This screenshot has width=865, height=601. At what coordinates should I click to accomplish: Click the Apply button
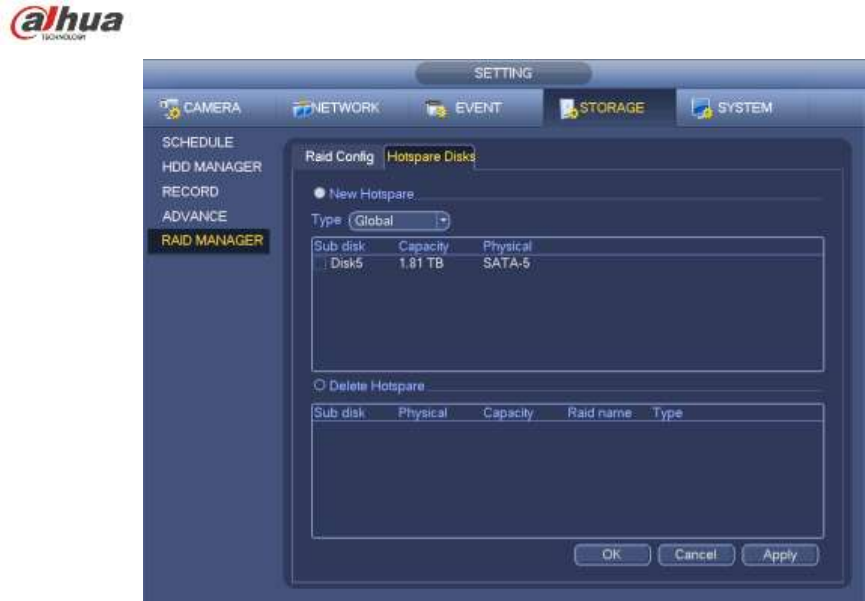coord(780,555)
